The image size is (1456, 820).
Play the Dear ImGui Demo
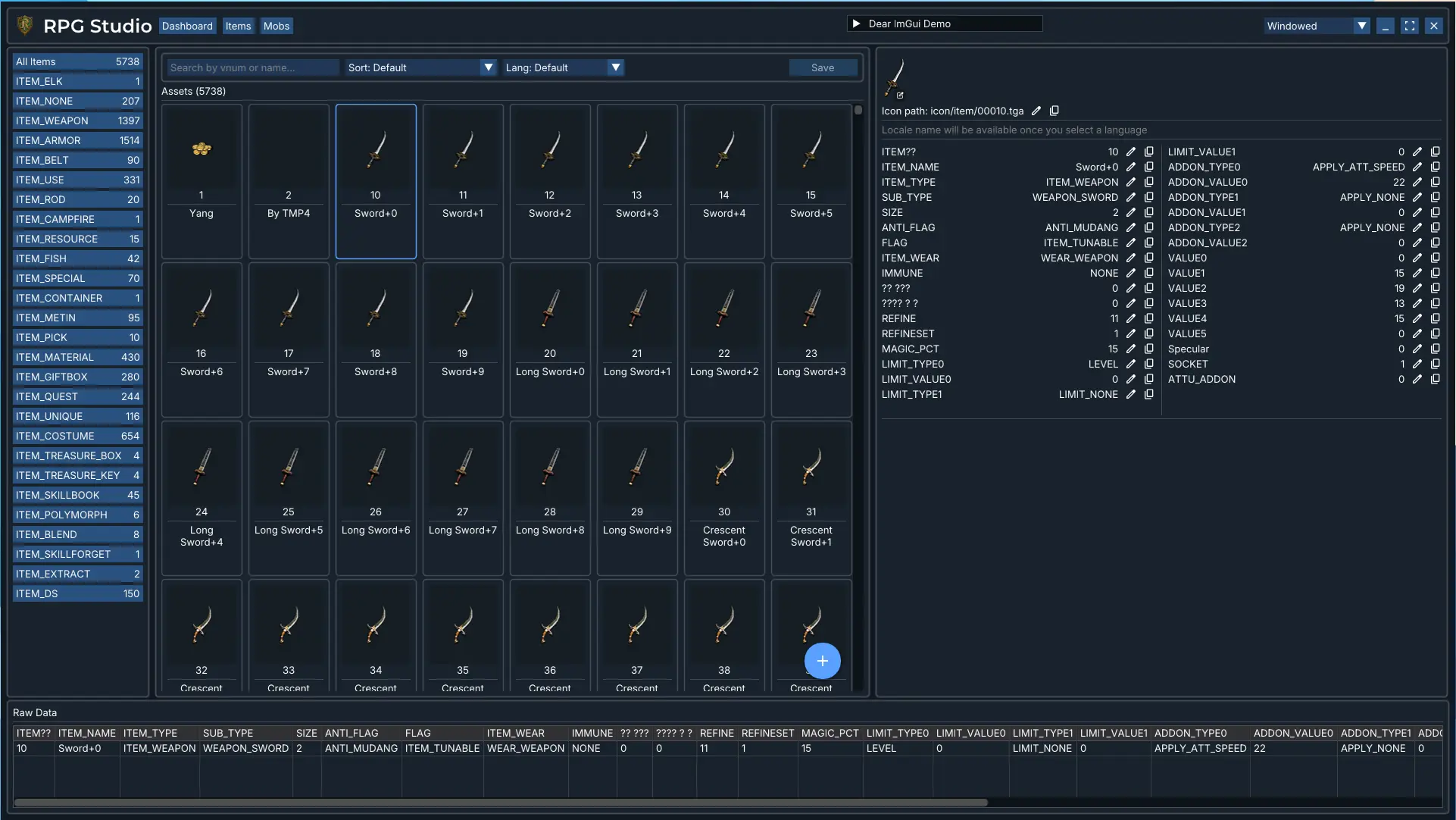(857, 23)
